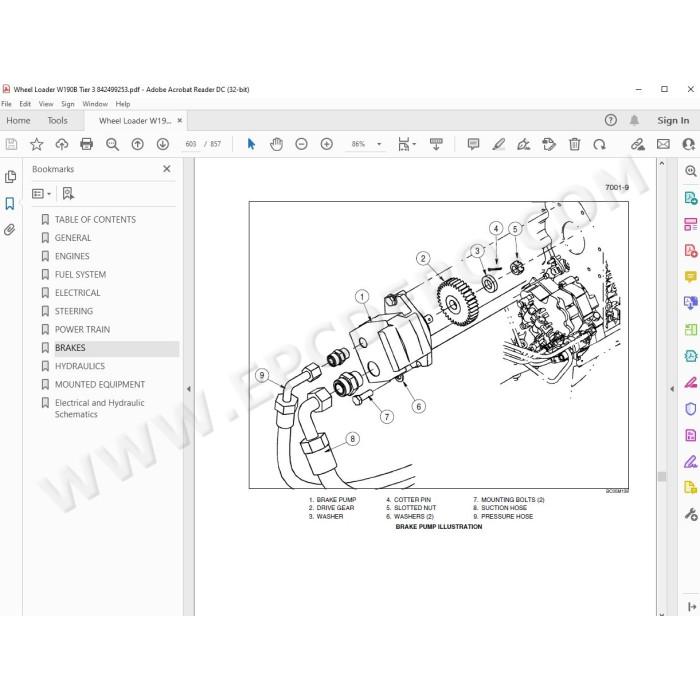
Task: Click the Save file icon
Action: click(x=11, y=144)
